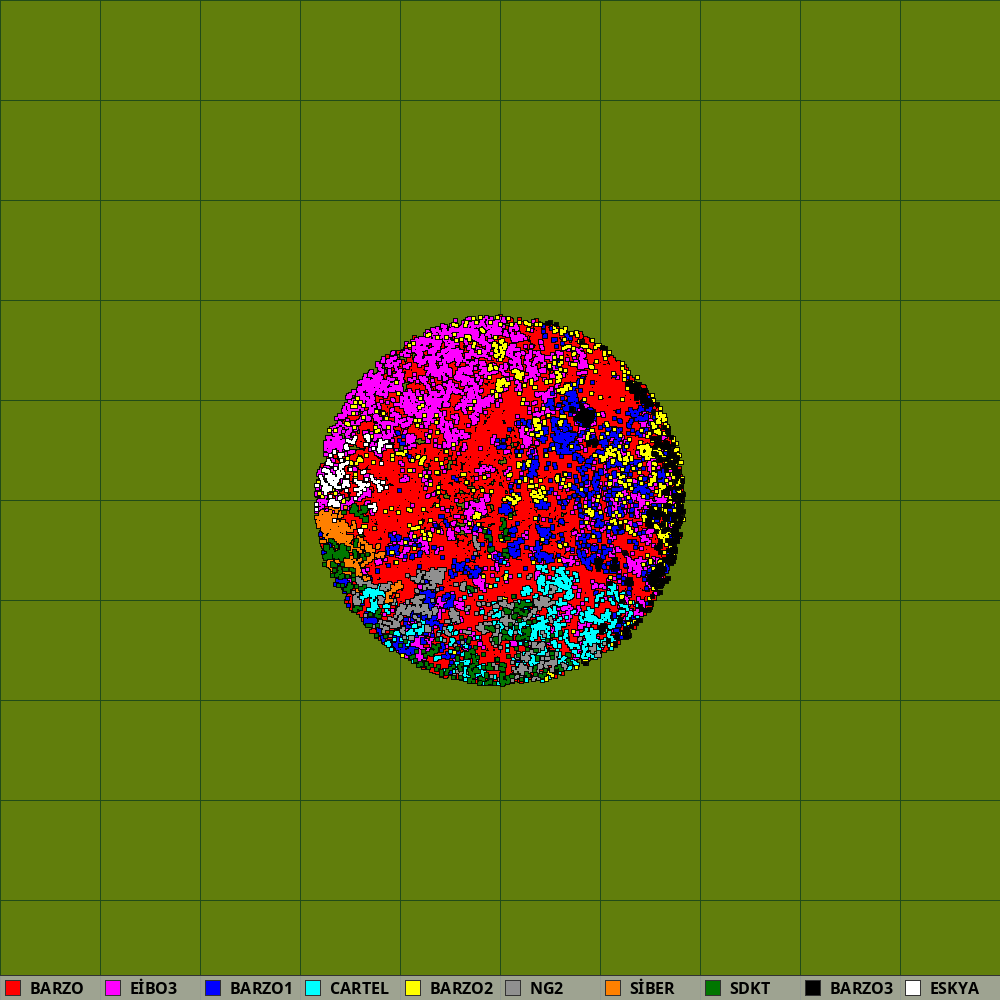
Task: Click the red BARZO color swatch
Action: point(13,988)
